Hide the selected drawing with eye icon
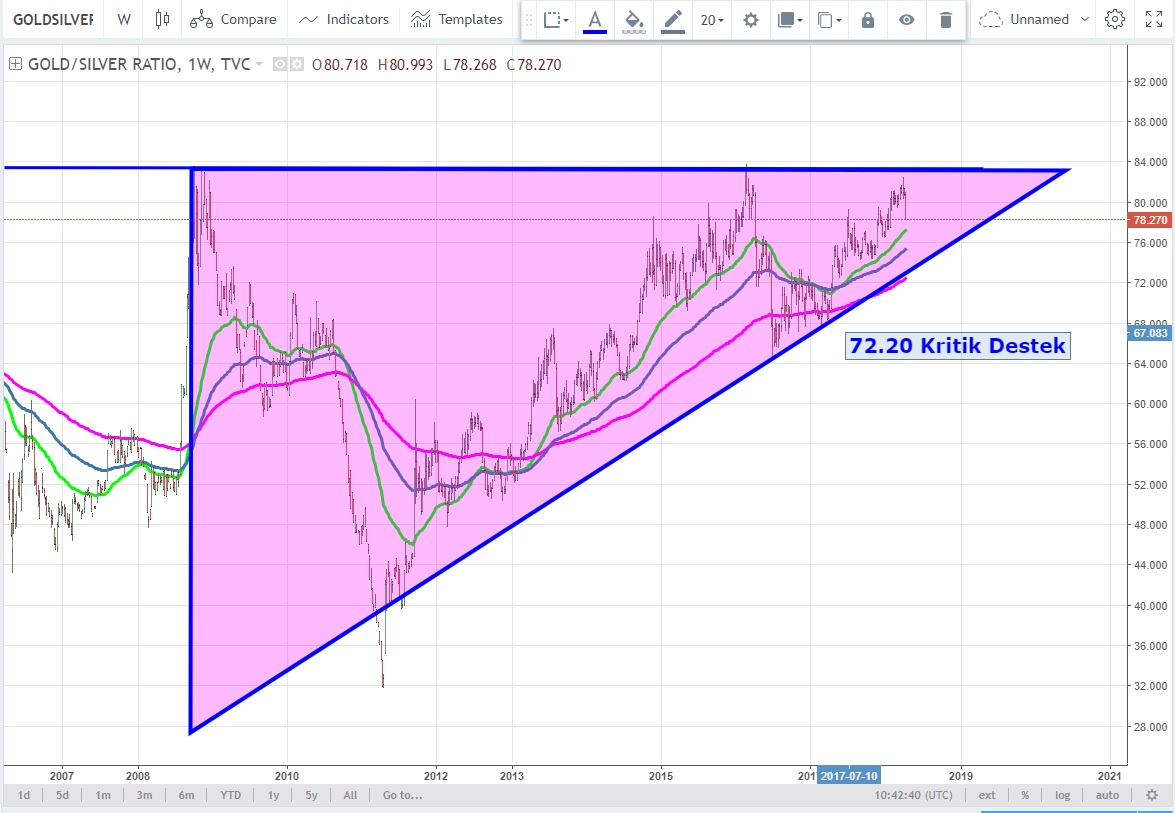Image resolution: width=1175 pixels, height=813 pixels. (906, 19)
